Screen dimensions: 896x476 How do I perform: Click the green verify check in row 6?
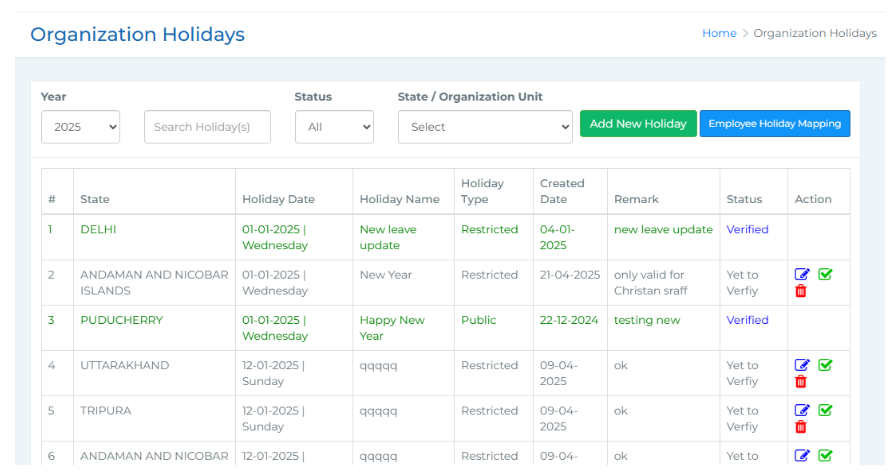coord(825,456)
